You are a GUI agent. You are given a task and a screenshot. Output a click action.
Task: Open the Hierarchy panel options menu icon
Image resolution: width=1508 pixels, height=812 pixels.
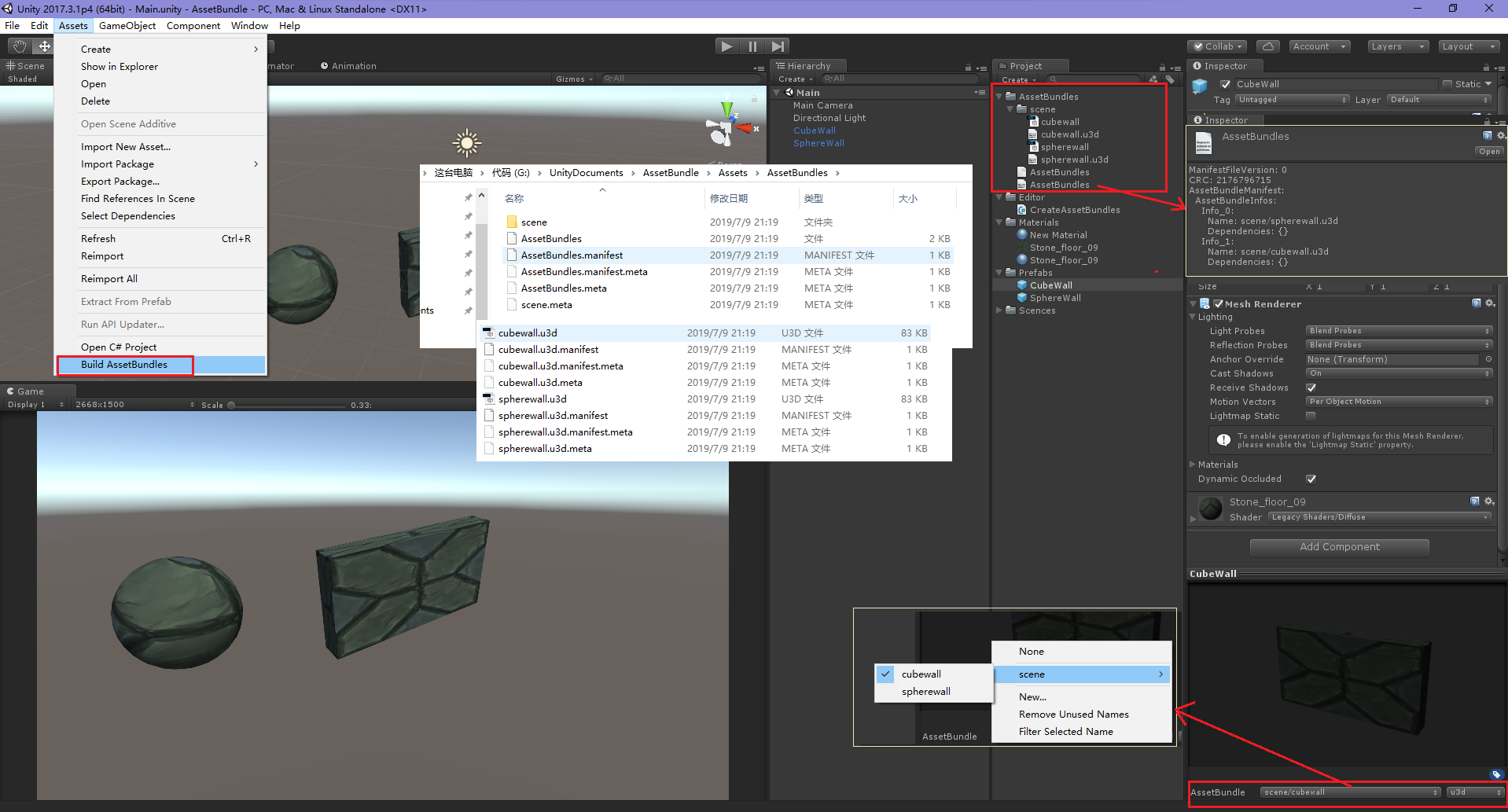(x=981, y=68)
